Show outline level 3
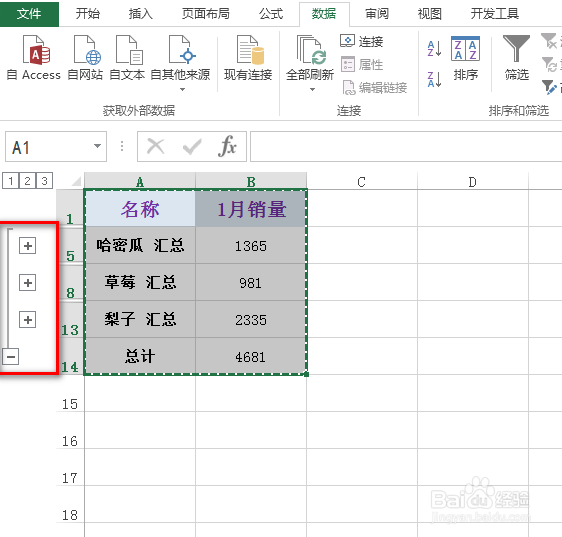562x537 pixels. point(44,181)
